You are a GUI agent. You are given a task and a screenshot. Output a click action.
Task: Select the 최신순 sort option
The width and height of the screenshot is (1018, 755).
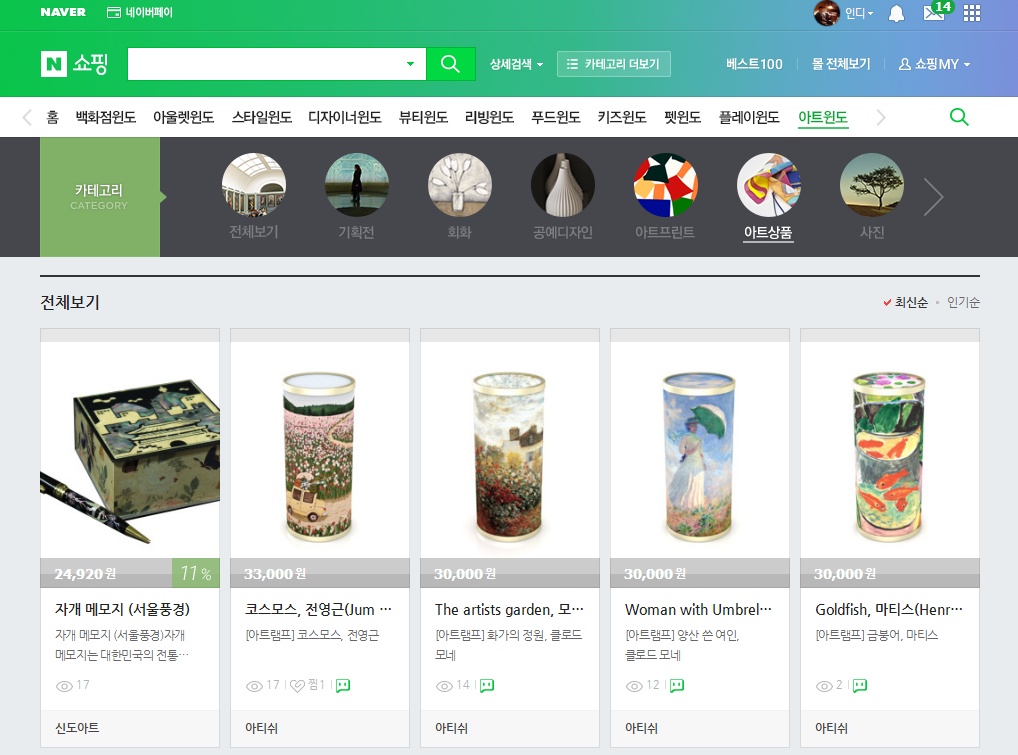(x=910, y=302)
